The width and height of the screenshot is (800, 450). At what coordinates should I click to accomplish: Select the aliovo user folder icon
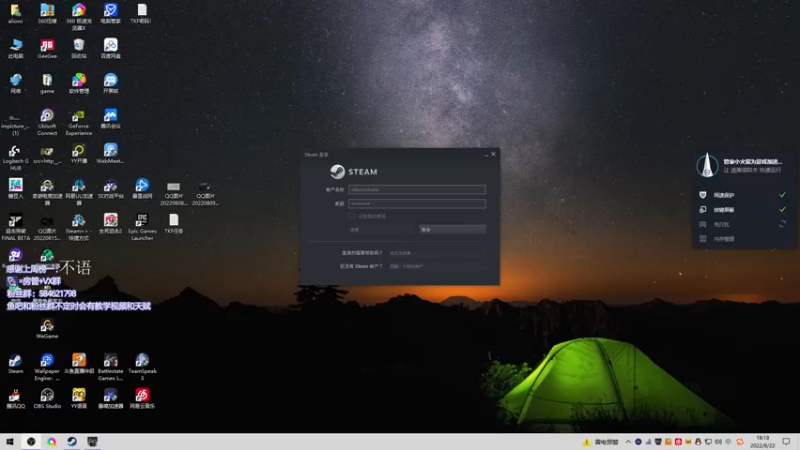tap(15, 14)
